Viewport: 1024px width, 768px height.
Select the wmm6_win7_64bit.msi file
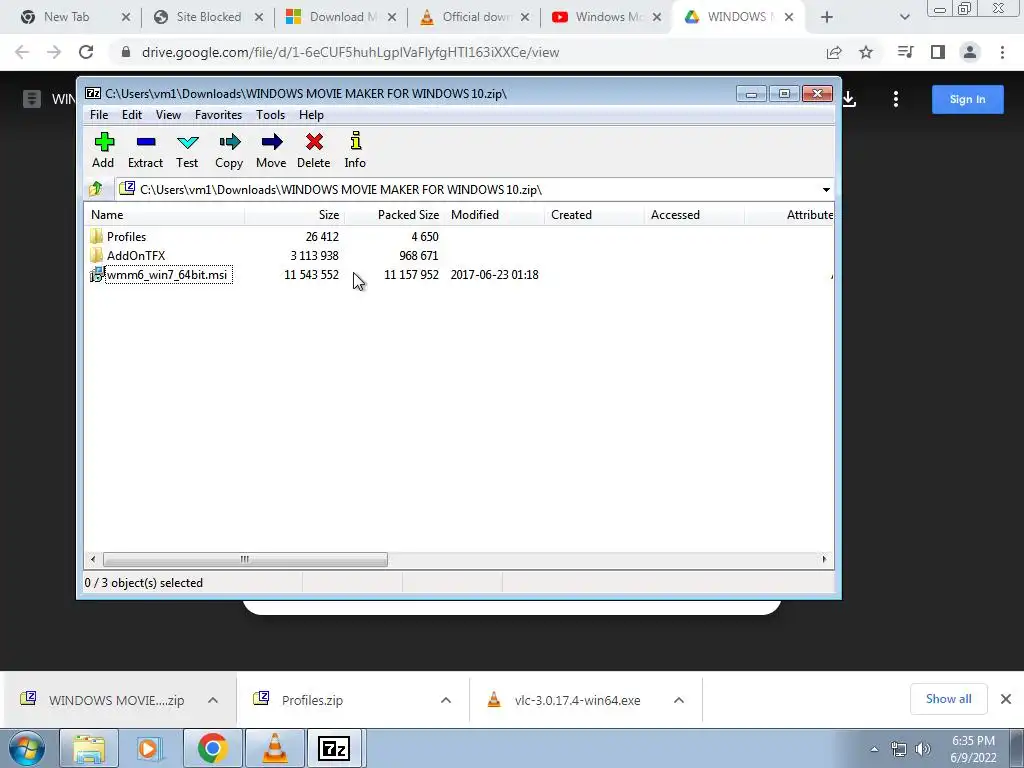point(167,275)
